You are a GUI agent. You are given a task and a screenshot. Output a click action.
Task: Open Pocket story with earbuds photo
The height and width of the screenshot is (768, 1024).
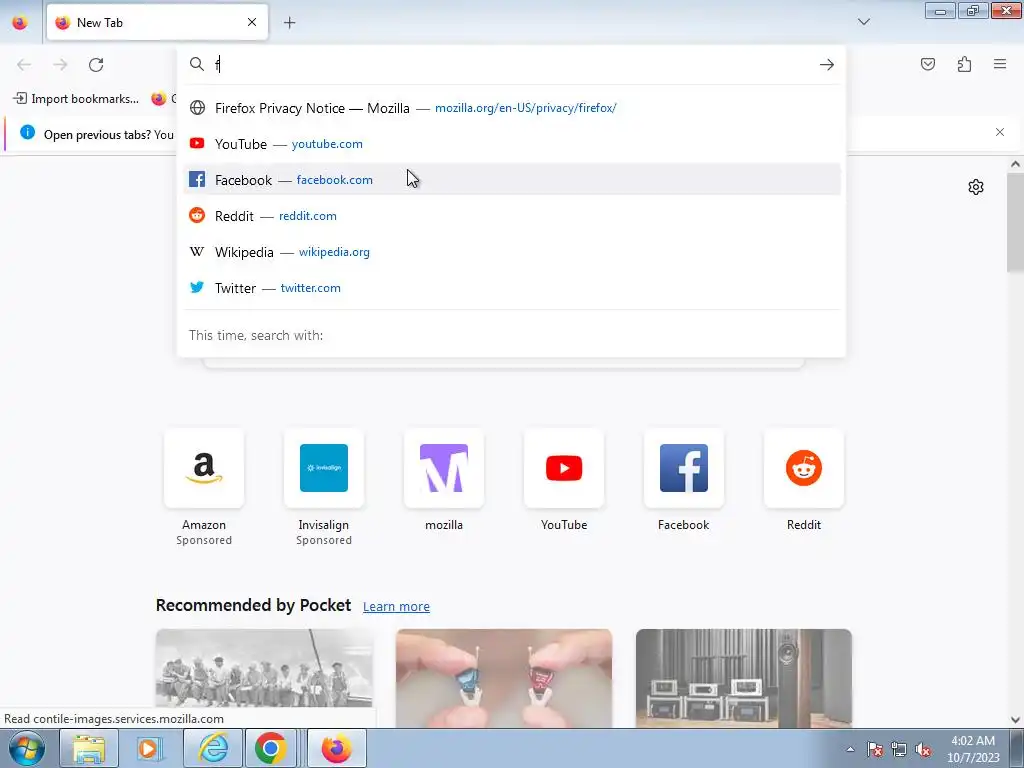(x=504, y=678)
